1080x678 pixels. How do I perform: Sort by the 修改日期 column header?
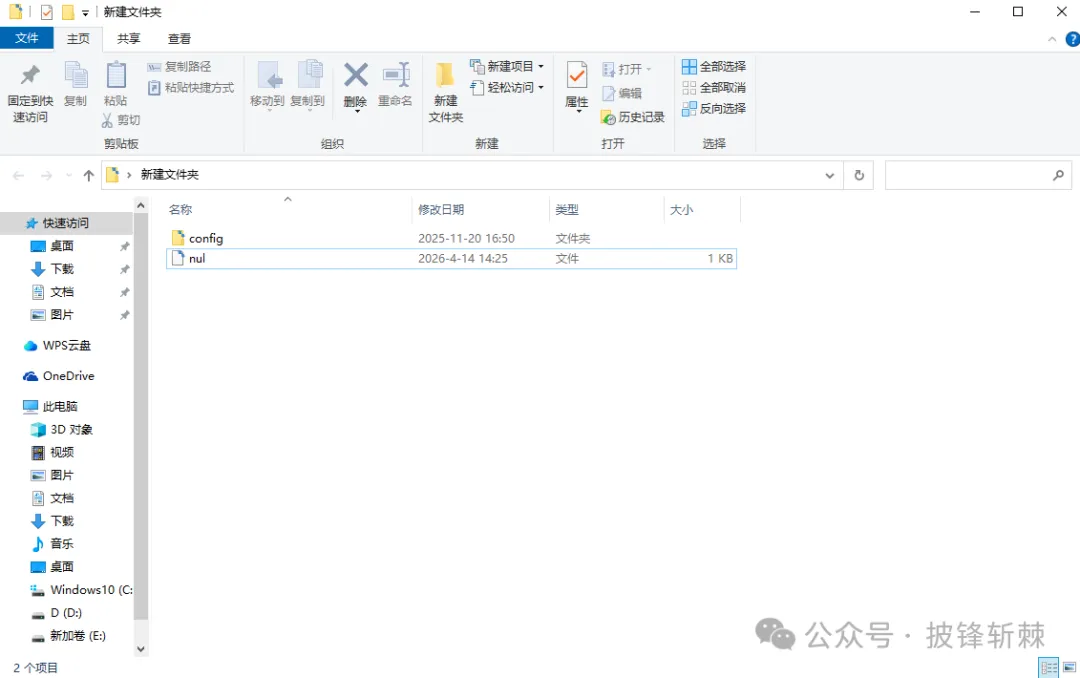pos(441,210)
